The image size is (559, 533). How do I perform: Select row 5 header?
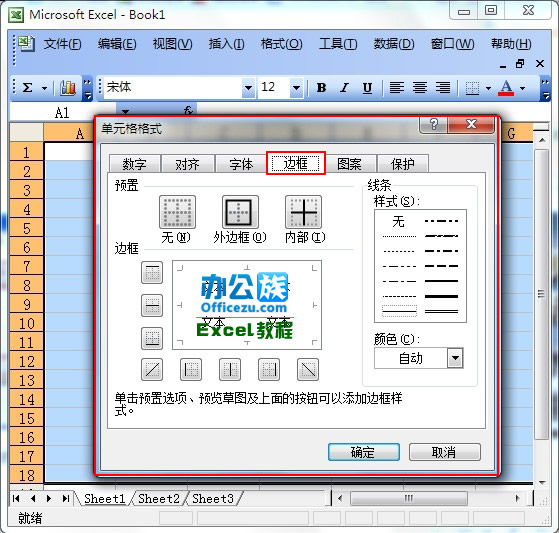point(27,228)
